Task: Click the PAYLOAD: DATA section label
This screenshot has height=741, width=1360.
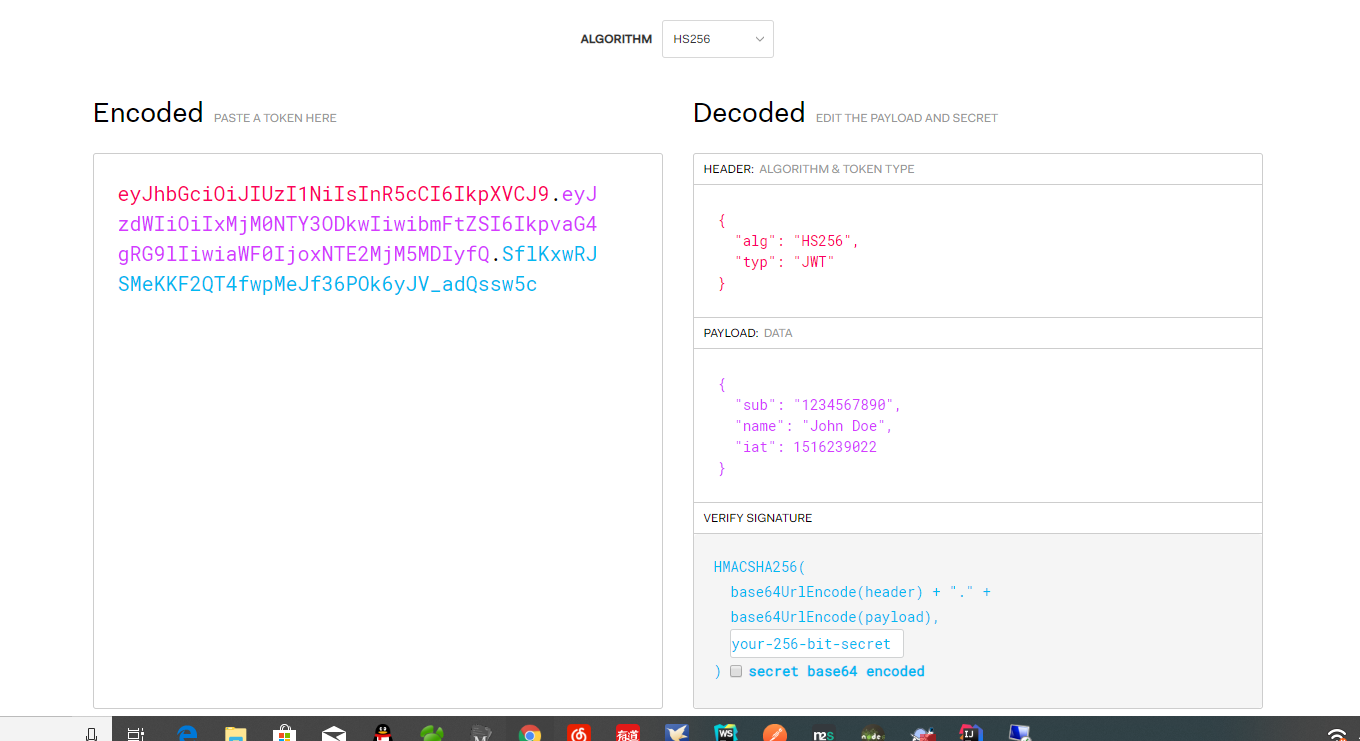Action: click(748, 333)
